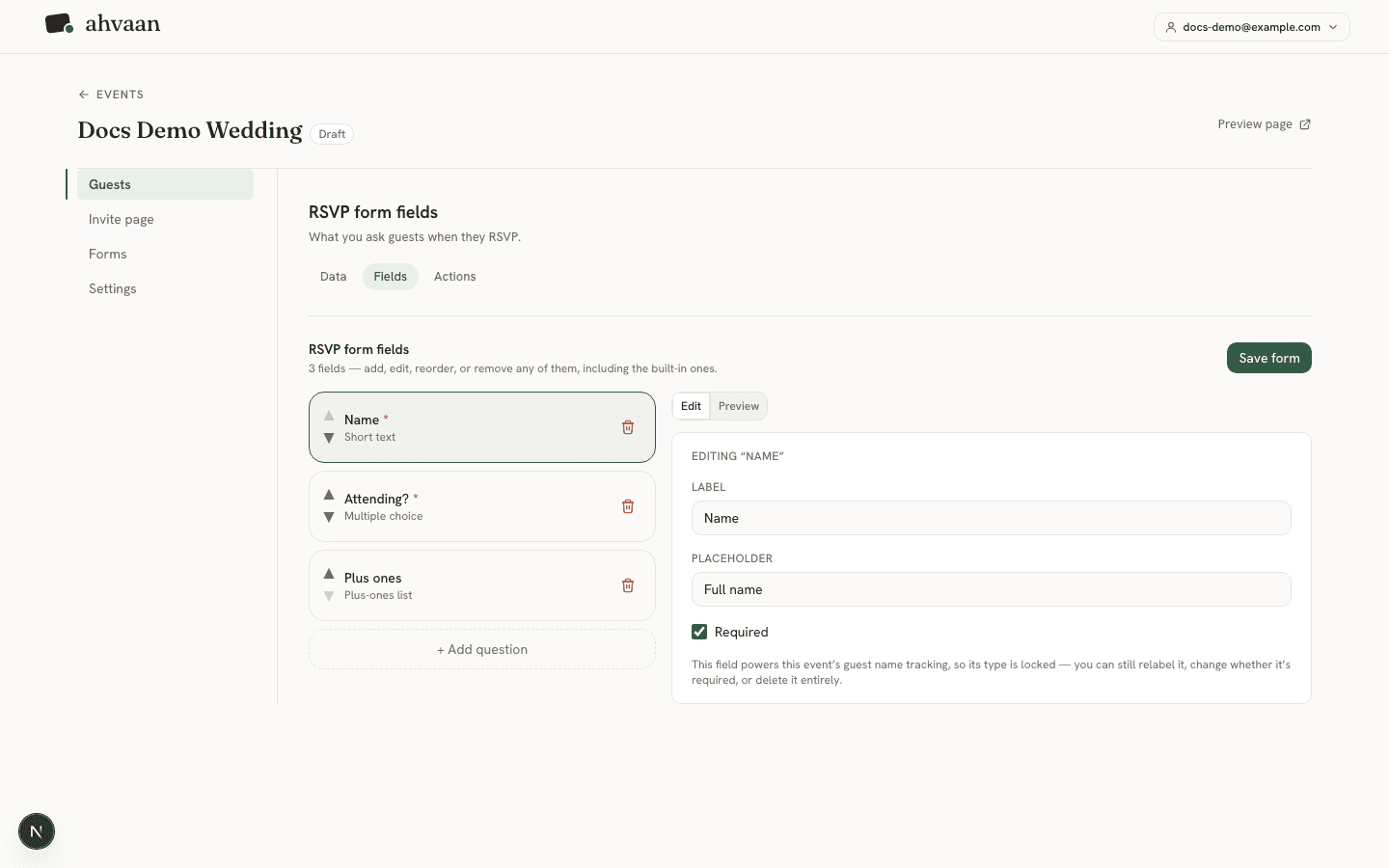Delete the Name field with trash icon
1389x868 pixels.
click(x=628, y=427)
